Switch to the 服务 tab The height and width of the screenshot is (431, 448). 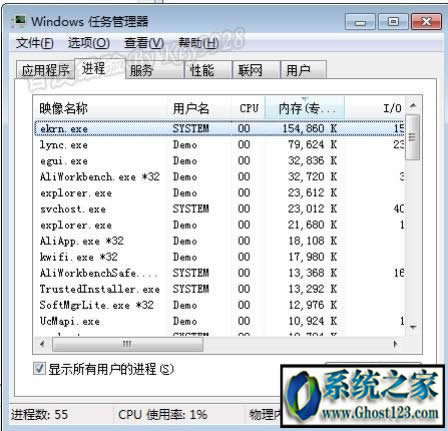tap(155, 70)
